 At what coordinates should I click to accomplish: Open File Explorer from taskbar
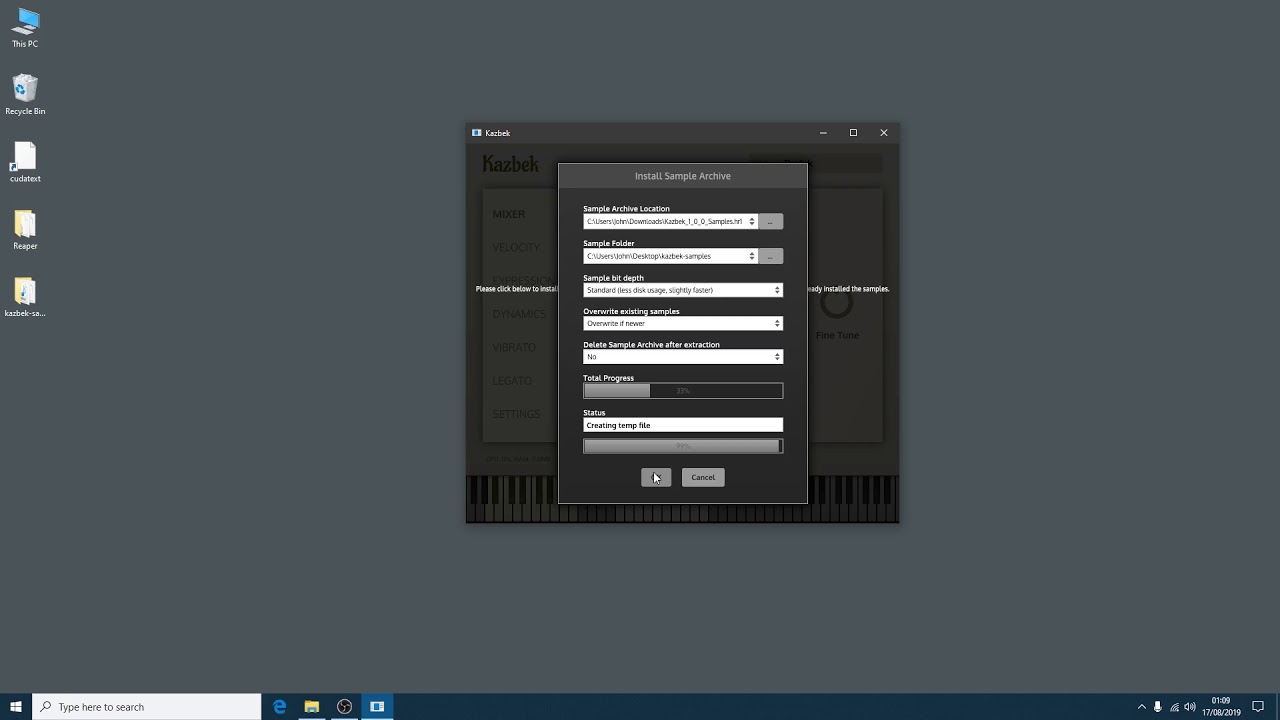pos(312,707)
